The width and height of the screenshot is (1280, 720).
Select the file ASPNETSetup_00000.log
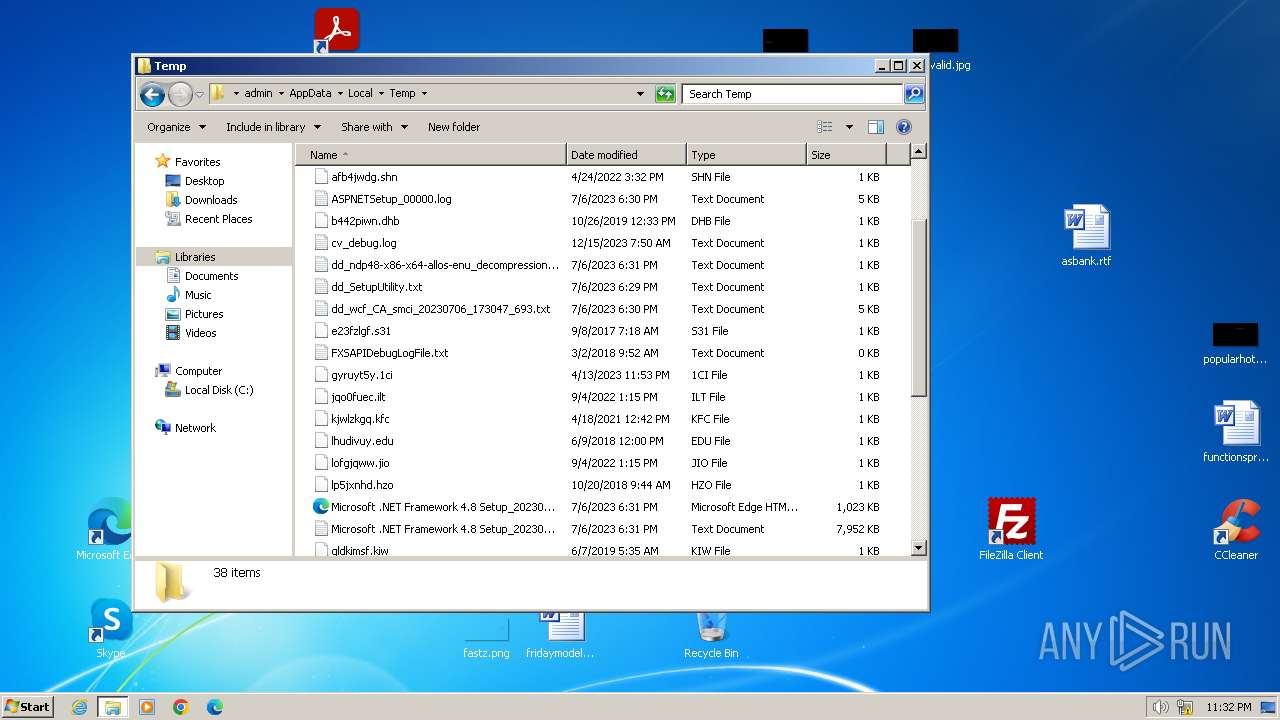coord(391,199)
